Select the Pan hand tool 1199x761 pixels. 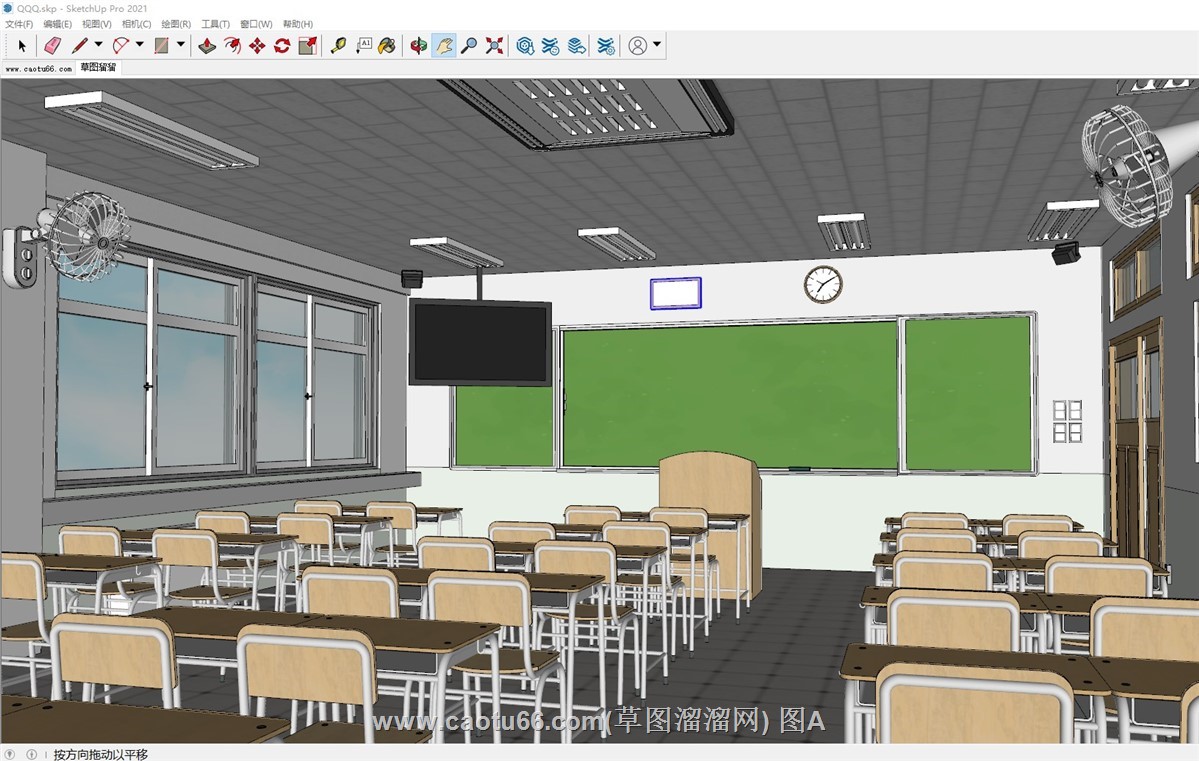point(444,46)
